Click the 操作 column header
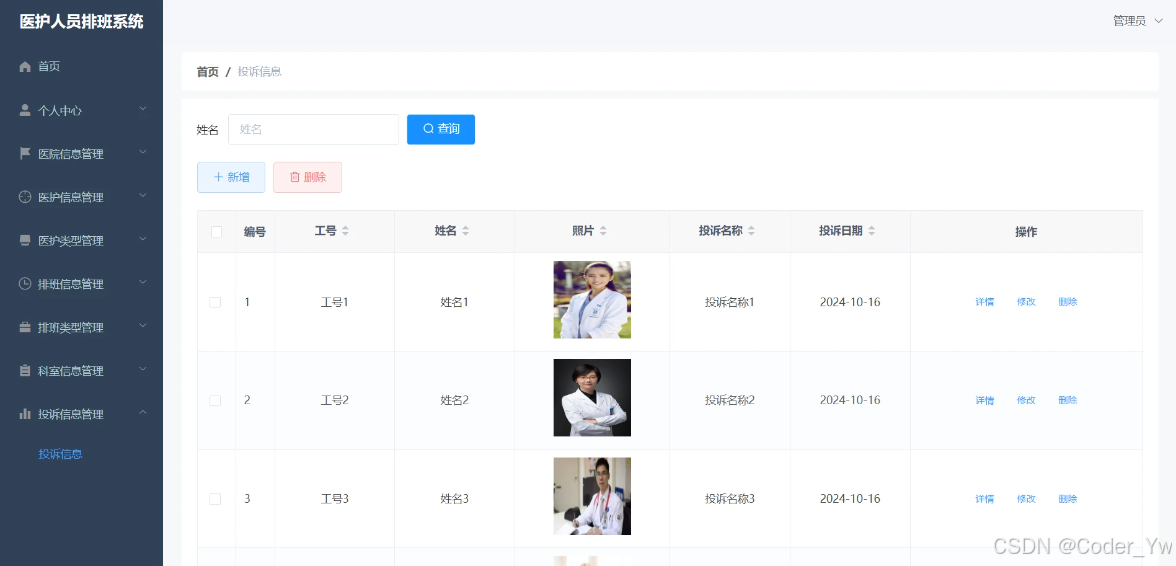 pyautogui.click(x=1026, y=232)
